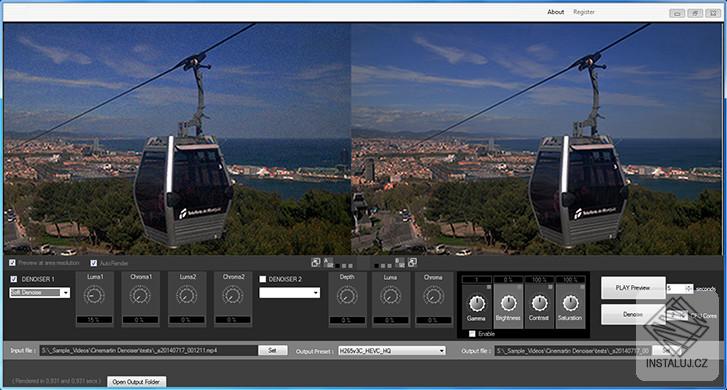Open the Register menu
Viewport: 727px width, 390px height.
584,12
